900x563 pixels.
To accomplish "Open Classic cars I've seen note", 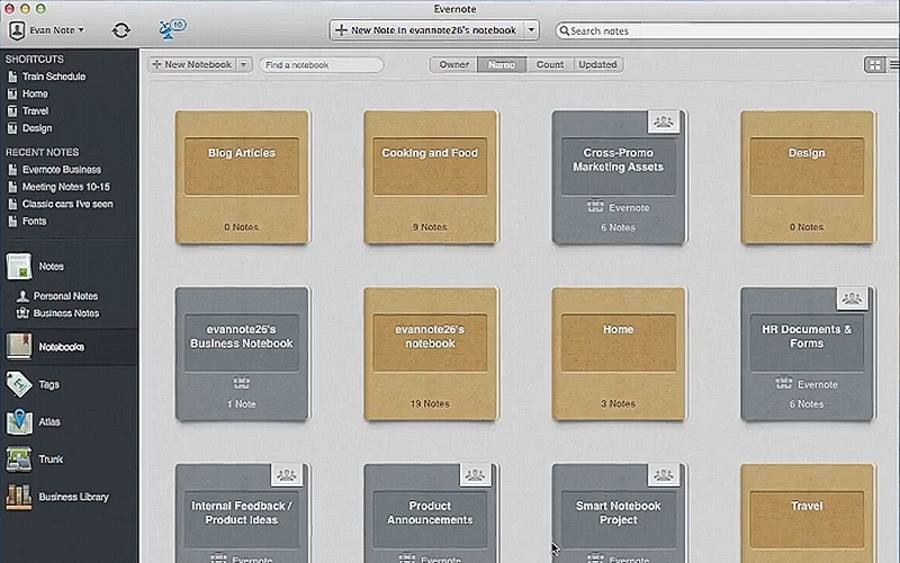I will 68,204.
